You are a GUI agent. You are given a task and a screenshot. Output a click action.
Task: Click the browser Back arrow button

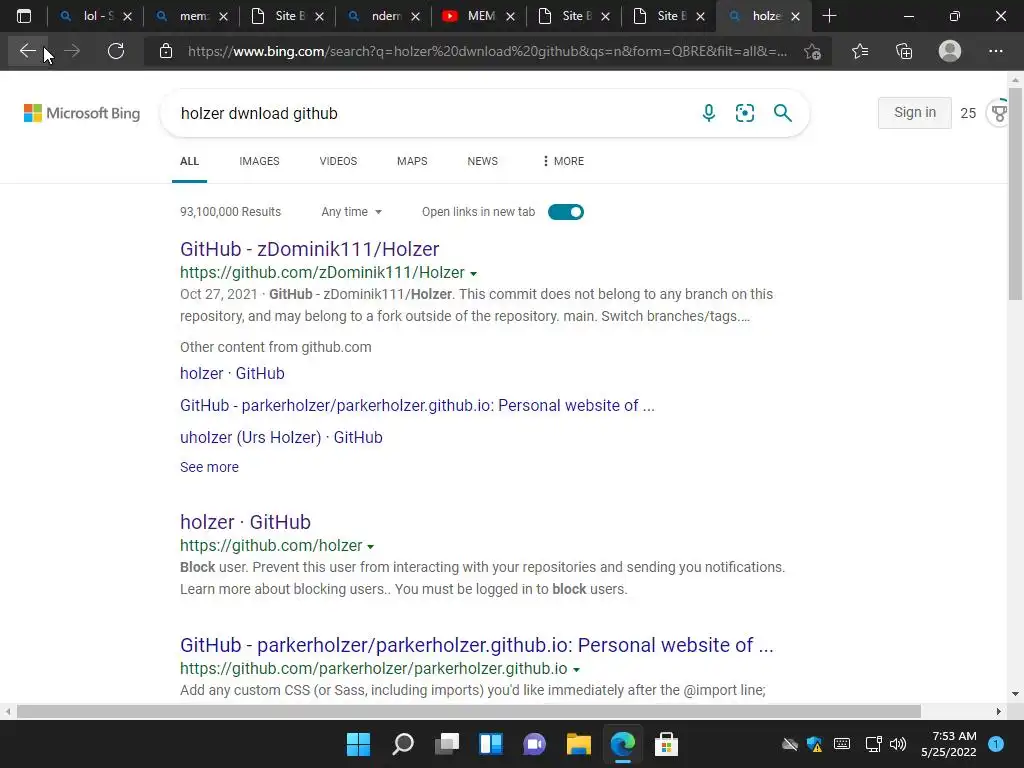(x=27, y=51)
